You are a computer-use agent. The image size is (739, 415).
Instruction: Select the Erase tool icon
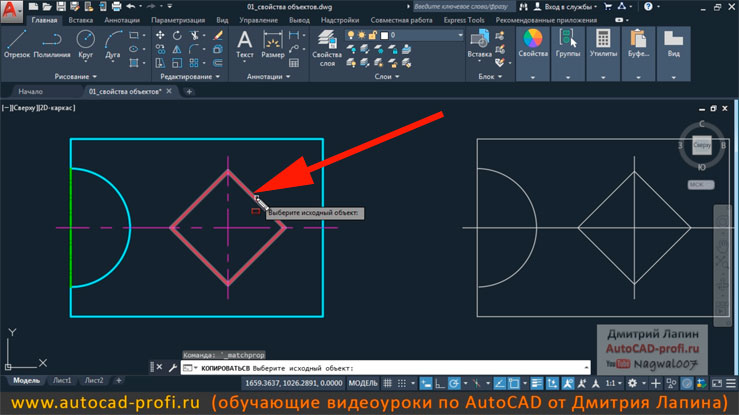(x=218, y=35)
